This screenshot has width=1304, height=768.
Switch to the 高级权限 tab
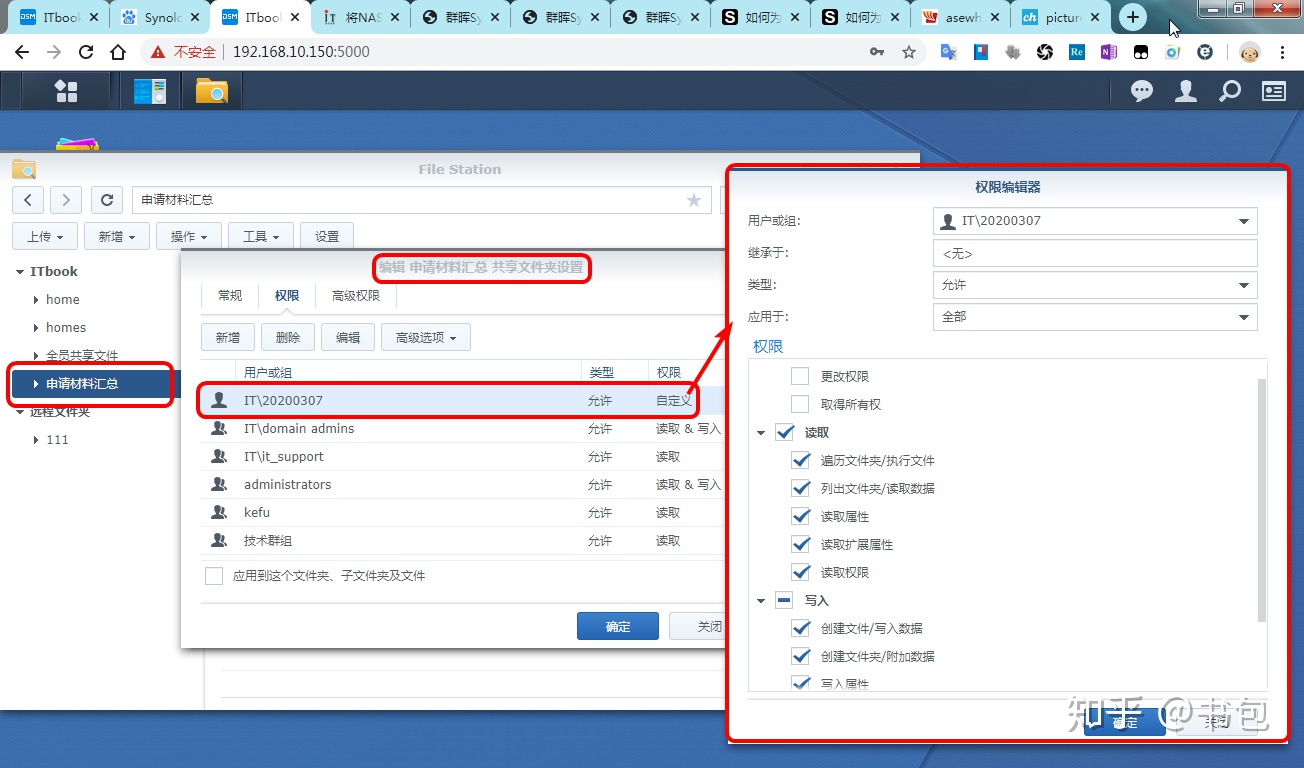356,295
